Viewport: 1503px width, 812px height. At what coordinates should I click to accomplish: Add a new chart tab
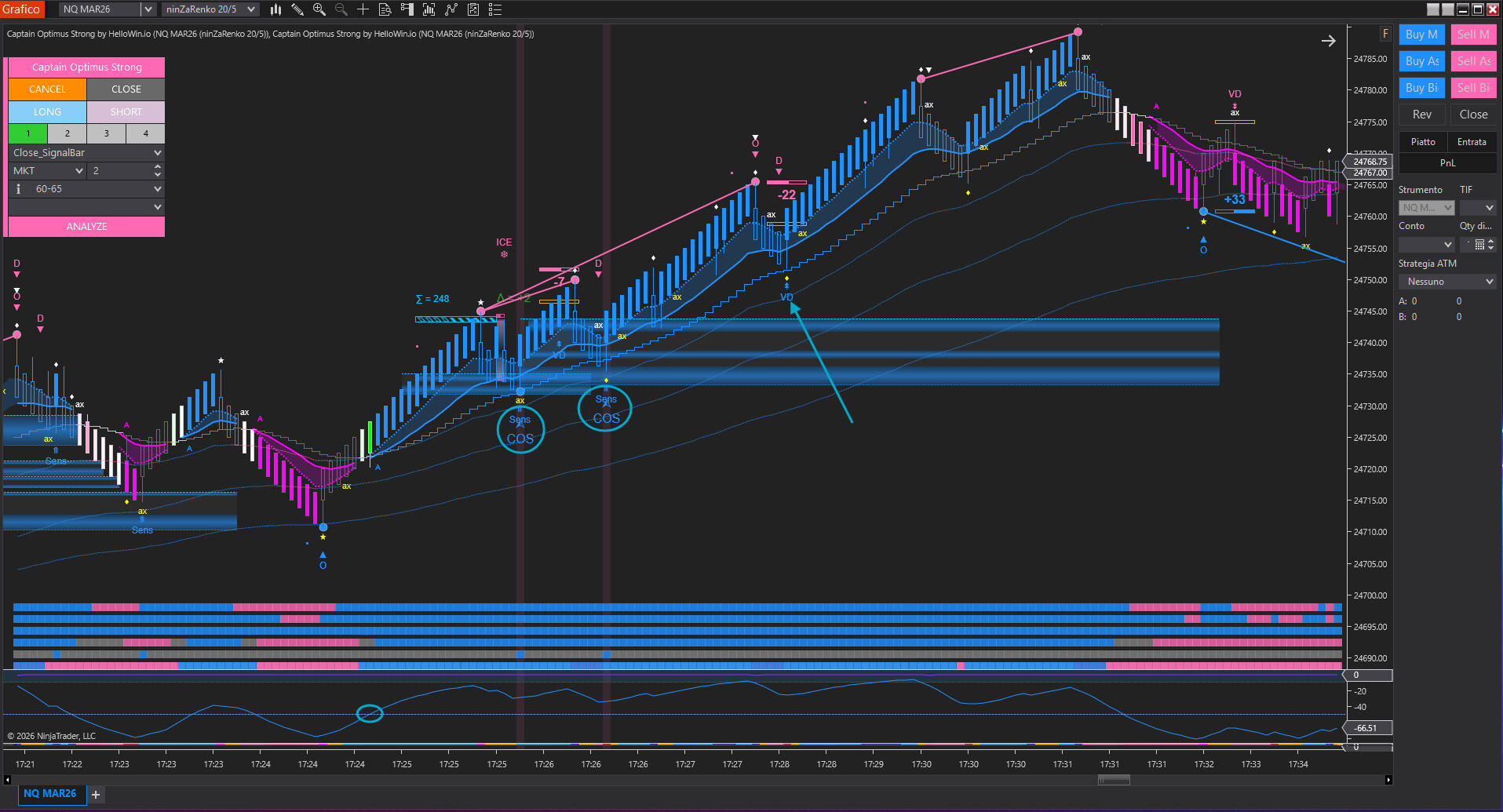pos(96,795)
